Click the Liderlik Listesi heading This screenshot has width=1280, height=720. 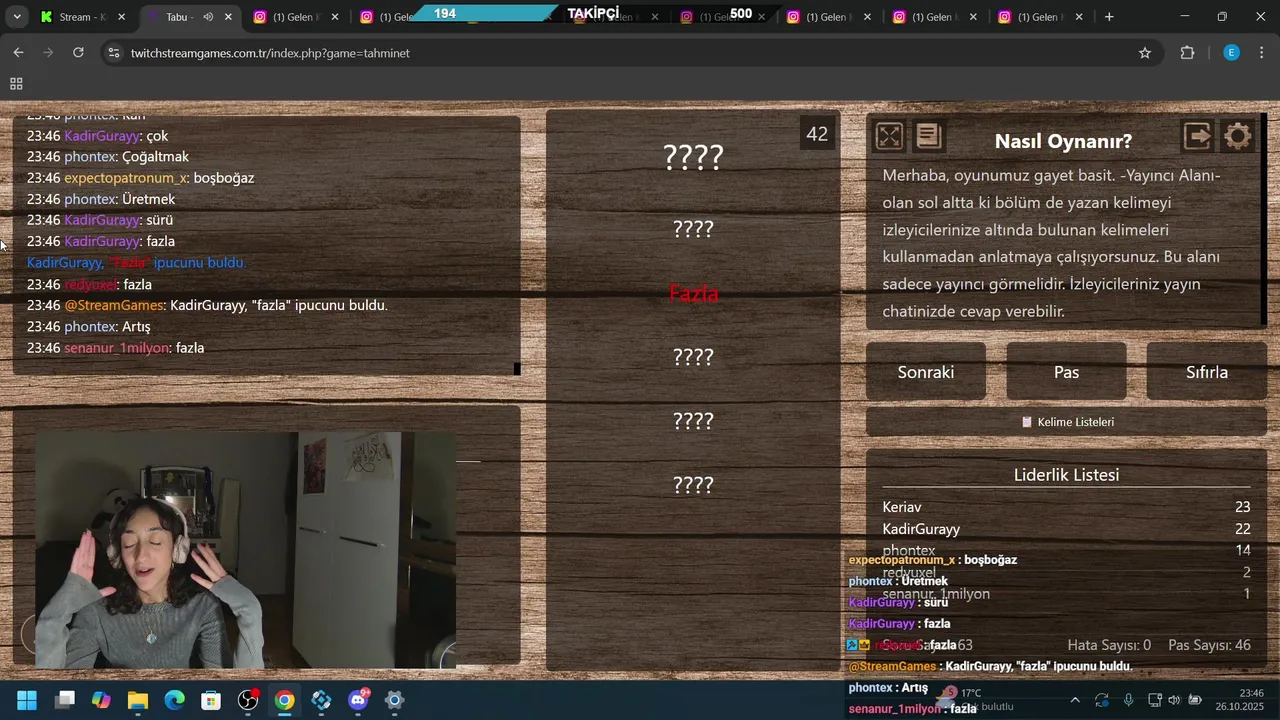click(1066, 475)
